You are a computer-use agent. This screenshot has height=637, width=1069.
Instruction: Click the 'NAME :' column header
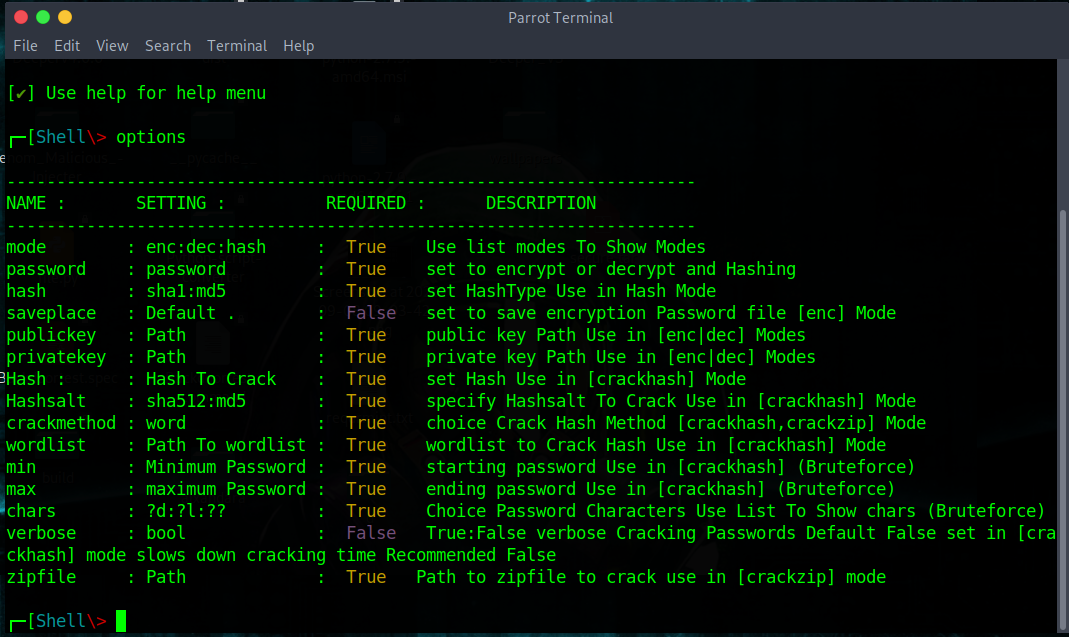tap(35, 203)
